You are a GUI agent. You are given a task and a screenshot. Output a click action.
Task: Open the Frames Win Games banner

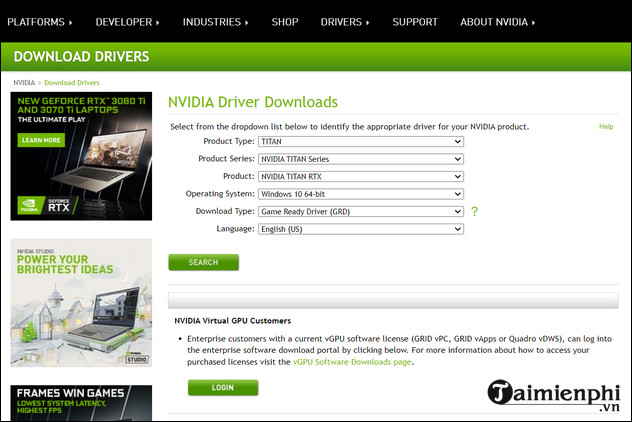[81, 403]
